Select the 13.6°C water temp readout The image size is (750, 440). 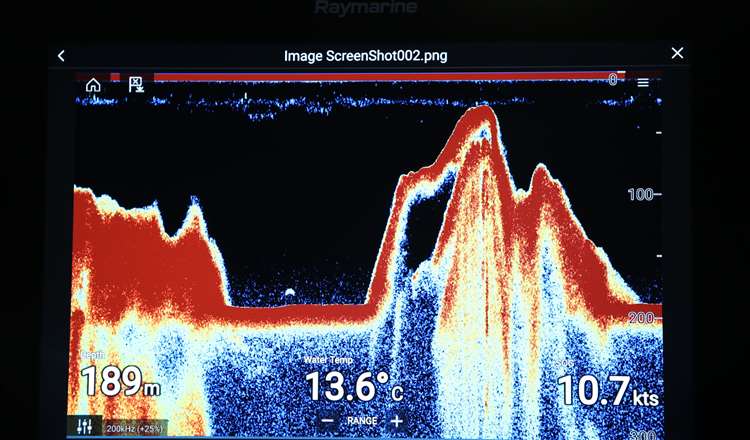pos(354,386)
